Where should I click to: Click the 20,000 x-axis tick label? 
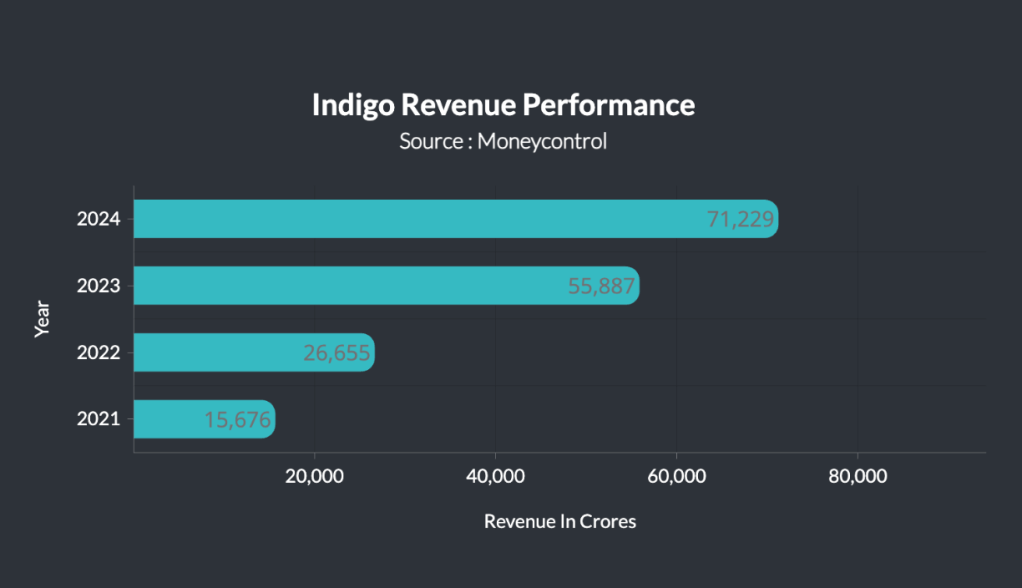click(x=314, y=477)
